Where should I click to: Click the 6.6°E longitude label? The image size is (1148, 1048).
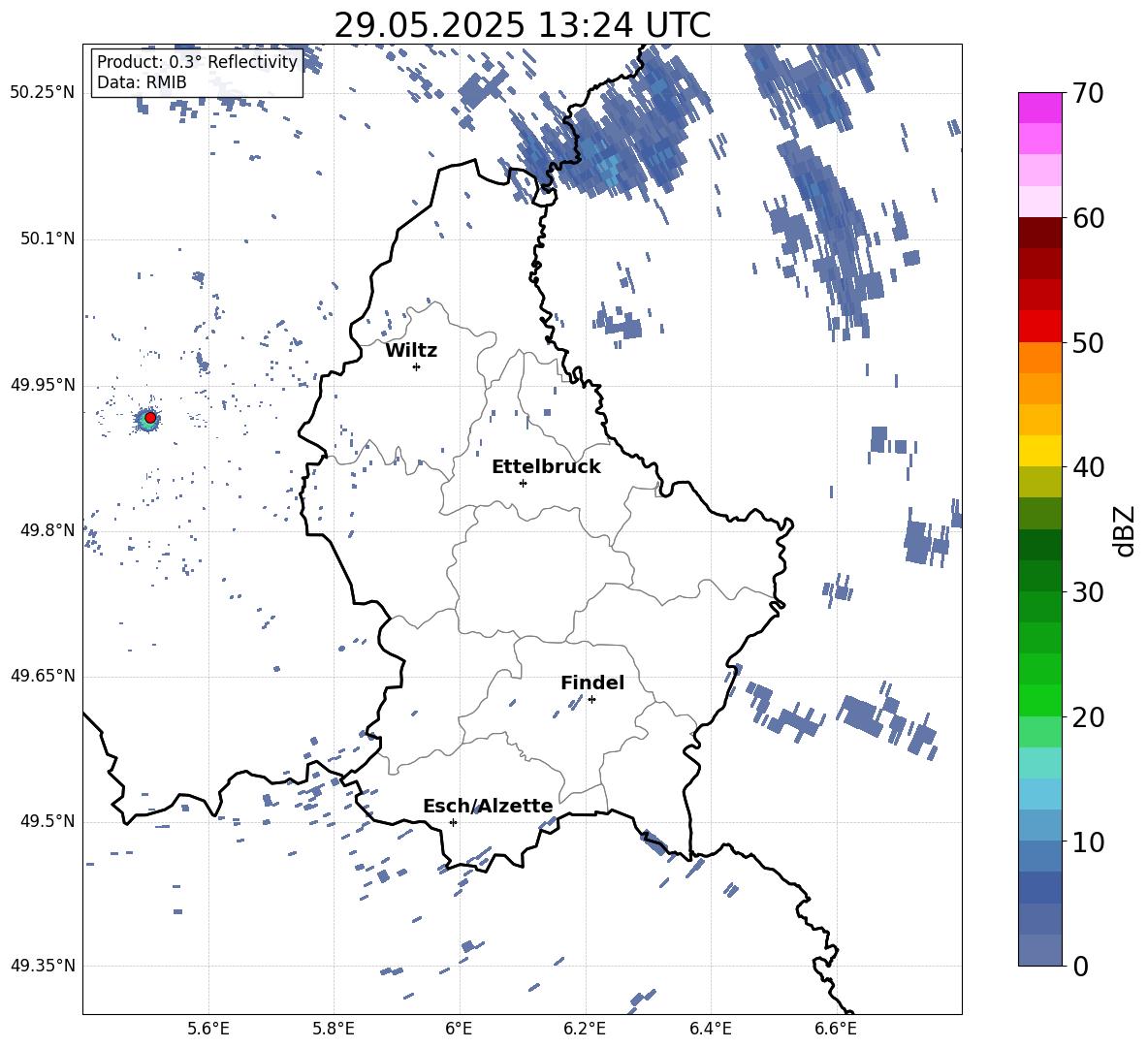[836, 1029]
